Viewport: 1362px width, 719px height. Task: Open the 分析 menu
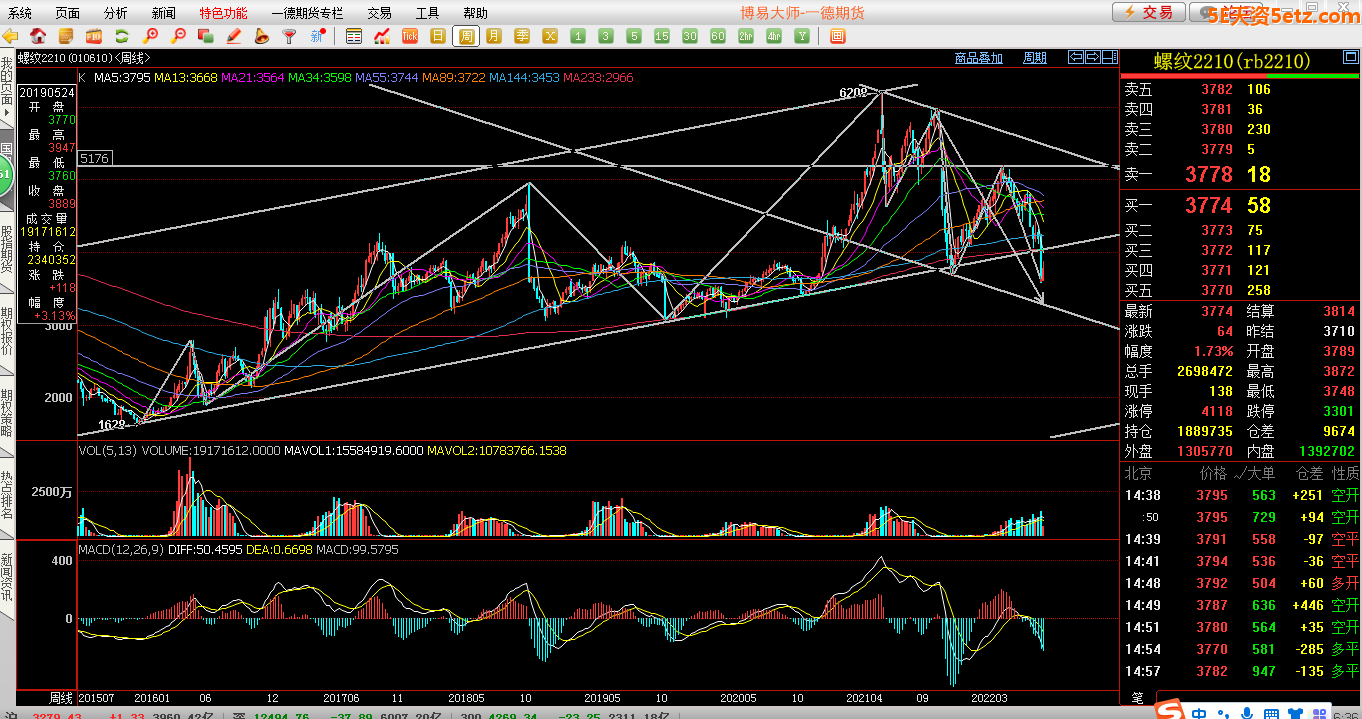(115, 13)
